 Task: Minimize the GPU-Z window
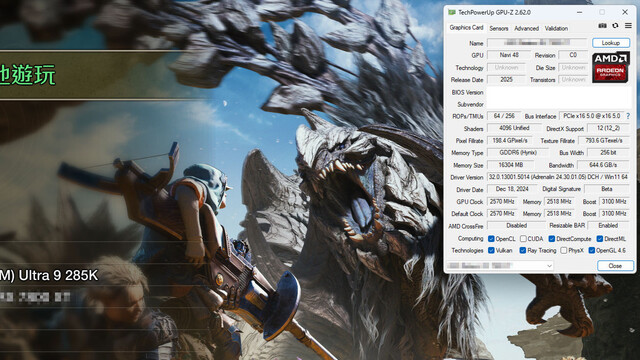(579, 12)
